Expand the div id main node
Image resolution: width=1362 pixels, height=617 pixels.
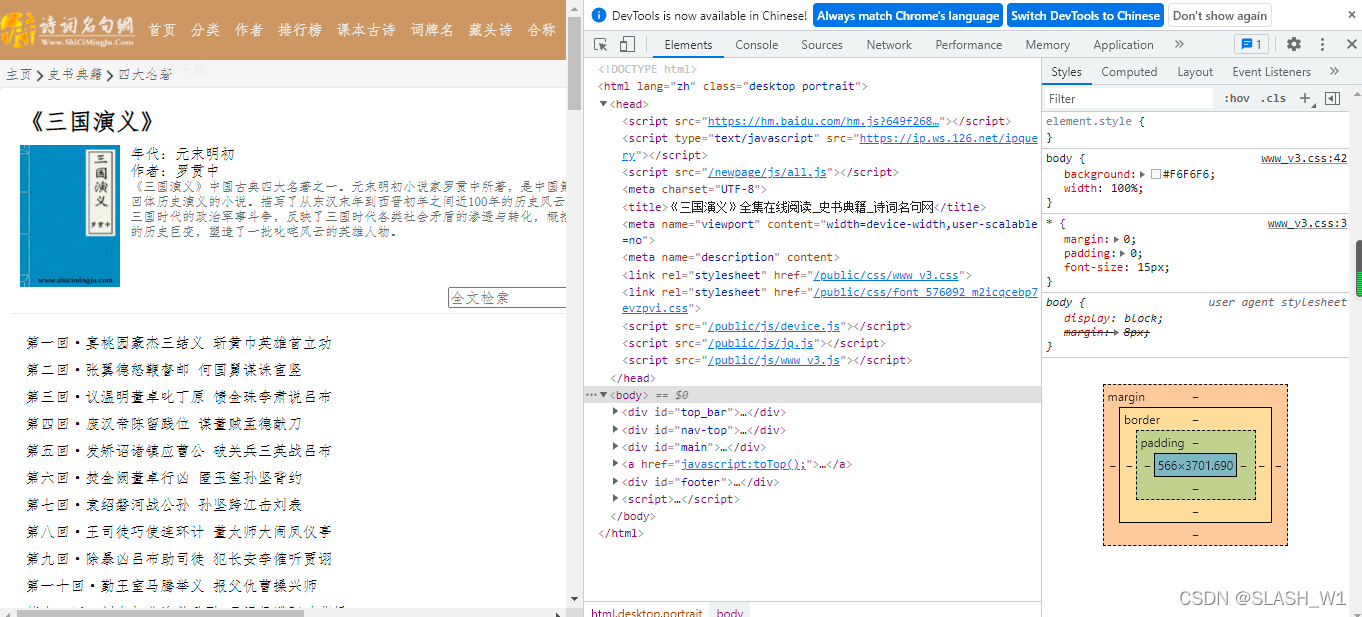coord(616,447)
